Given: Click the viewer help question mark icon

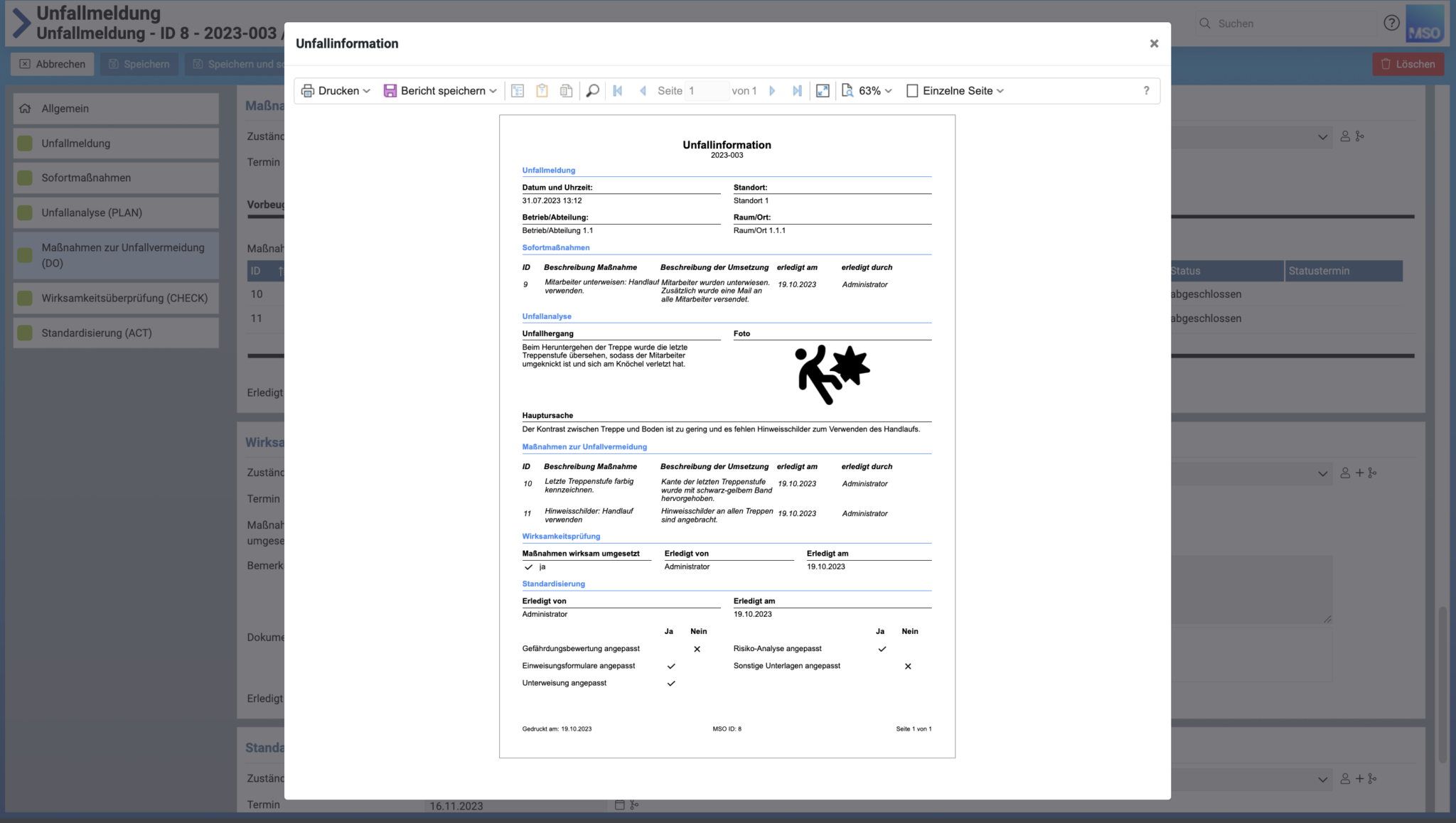Looking at the screenshot, I should [x=1146, y=90].
